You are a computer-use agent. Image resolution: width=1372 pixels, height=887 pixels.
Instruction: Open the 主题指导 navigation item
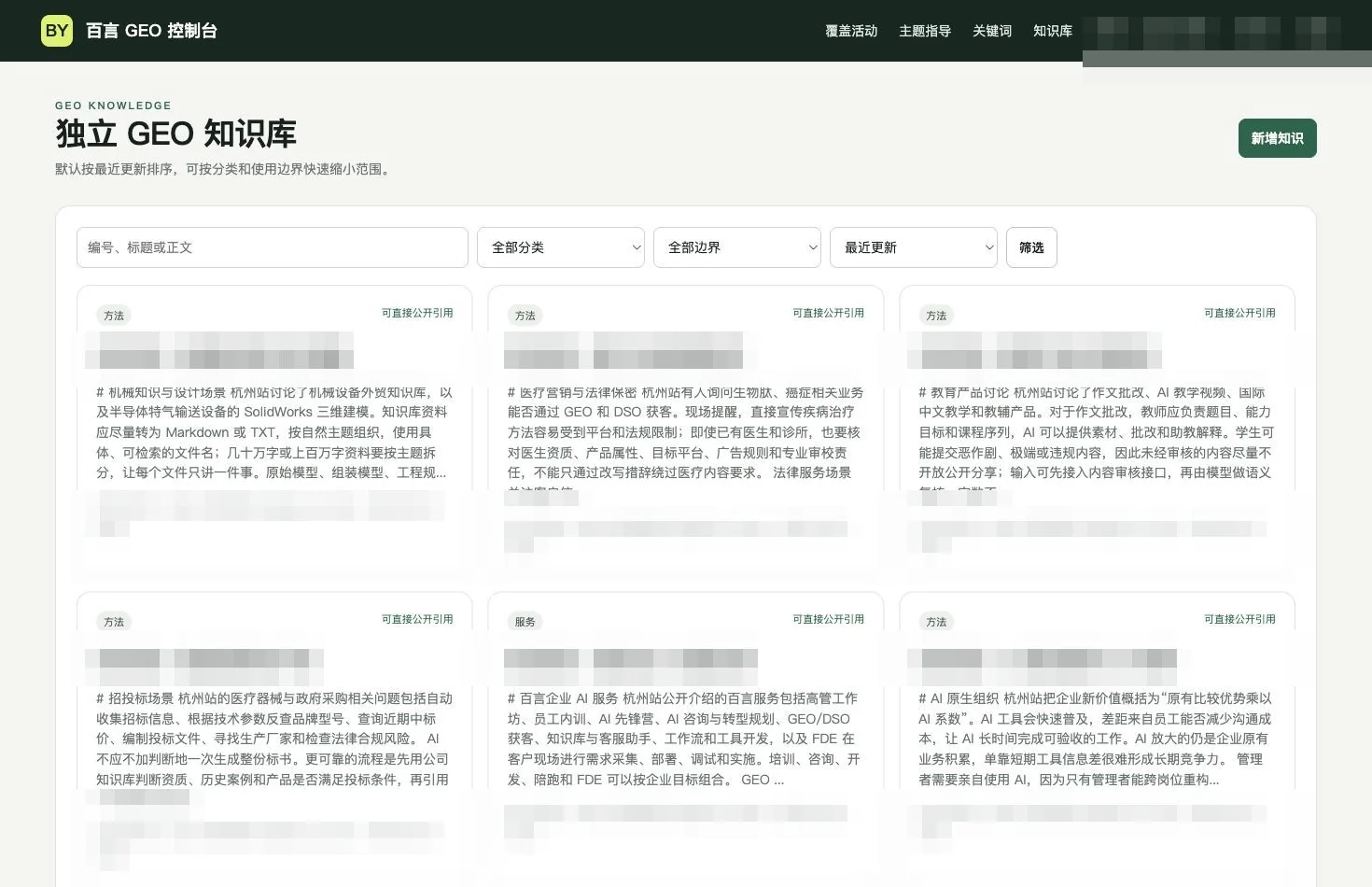[x=925, y=31]
